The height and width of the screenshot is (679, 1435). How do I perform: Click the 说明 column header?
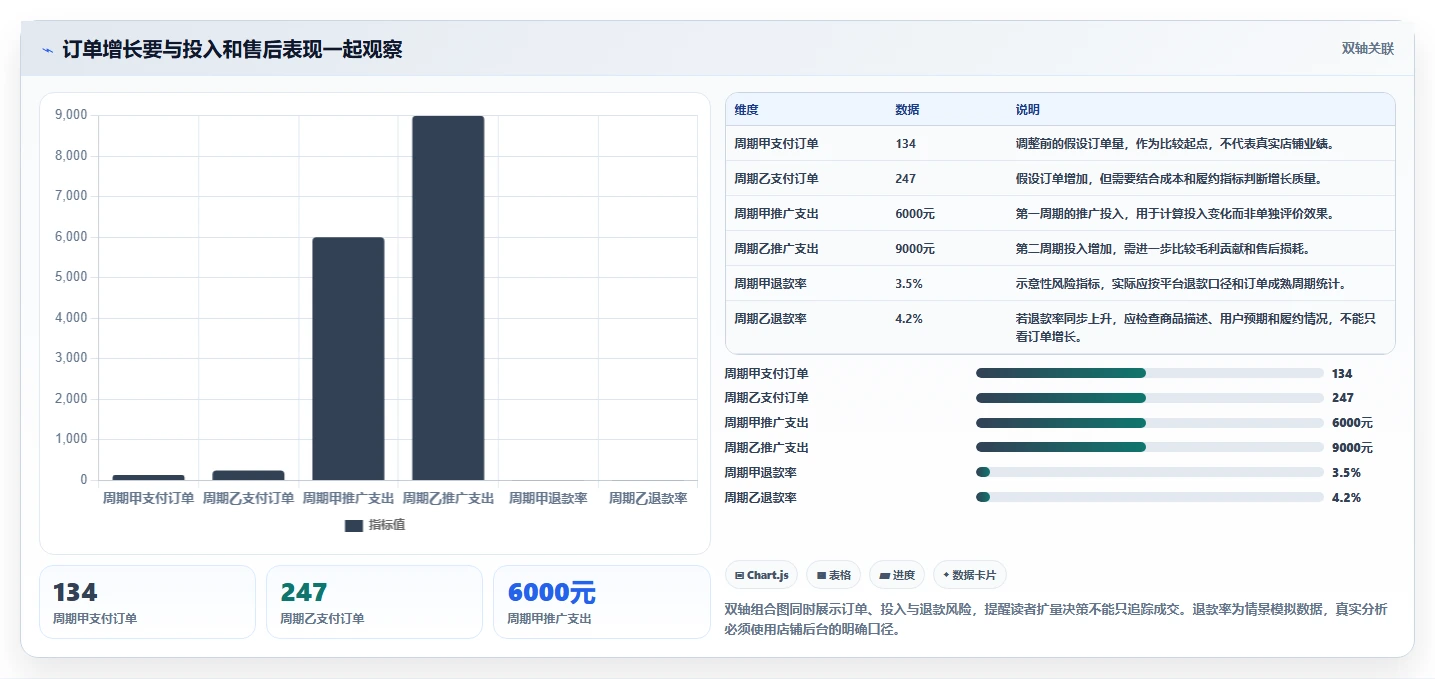1027,110
